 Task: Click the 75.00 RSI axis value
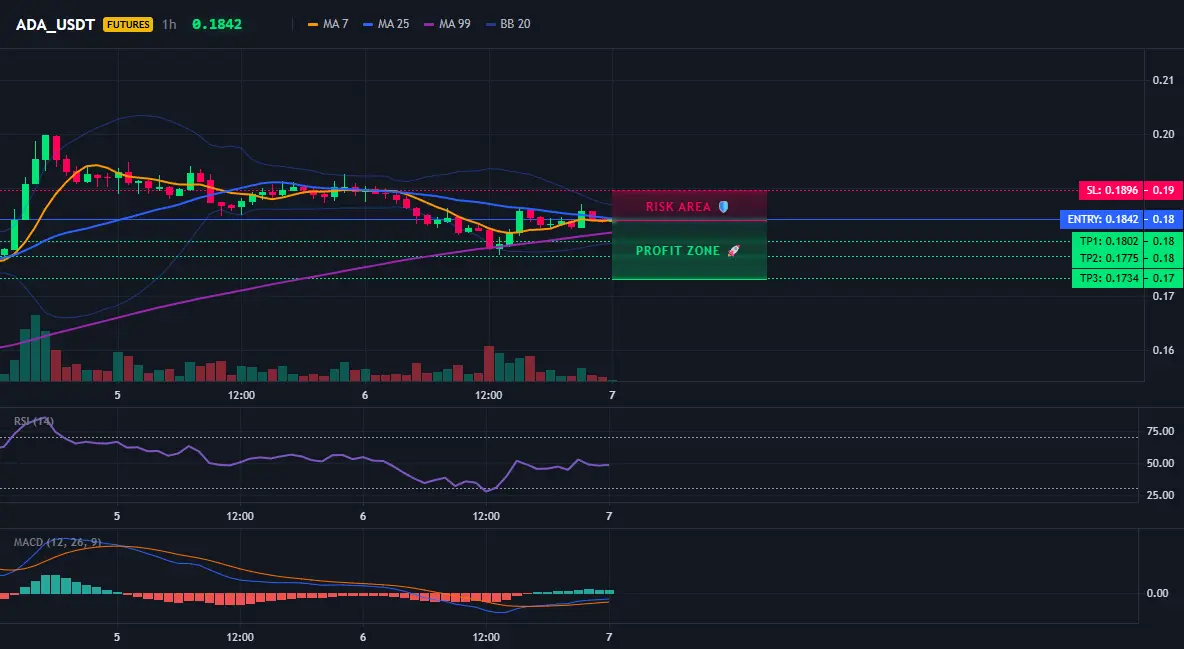point(1160,431)
